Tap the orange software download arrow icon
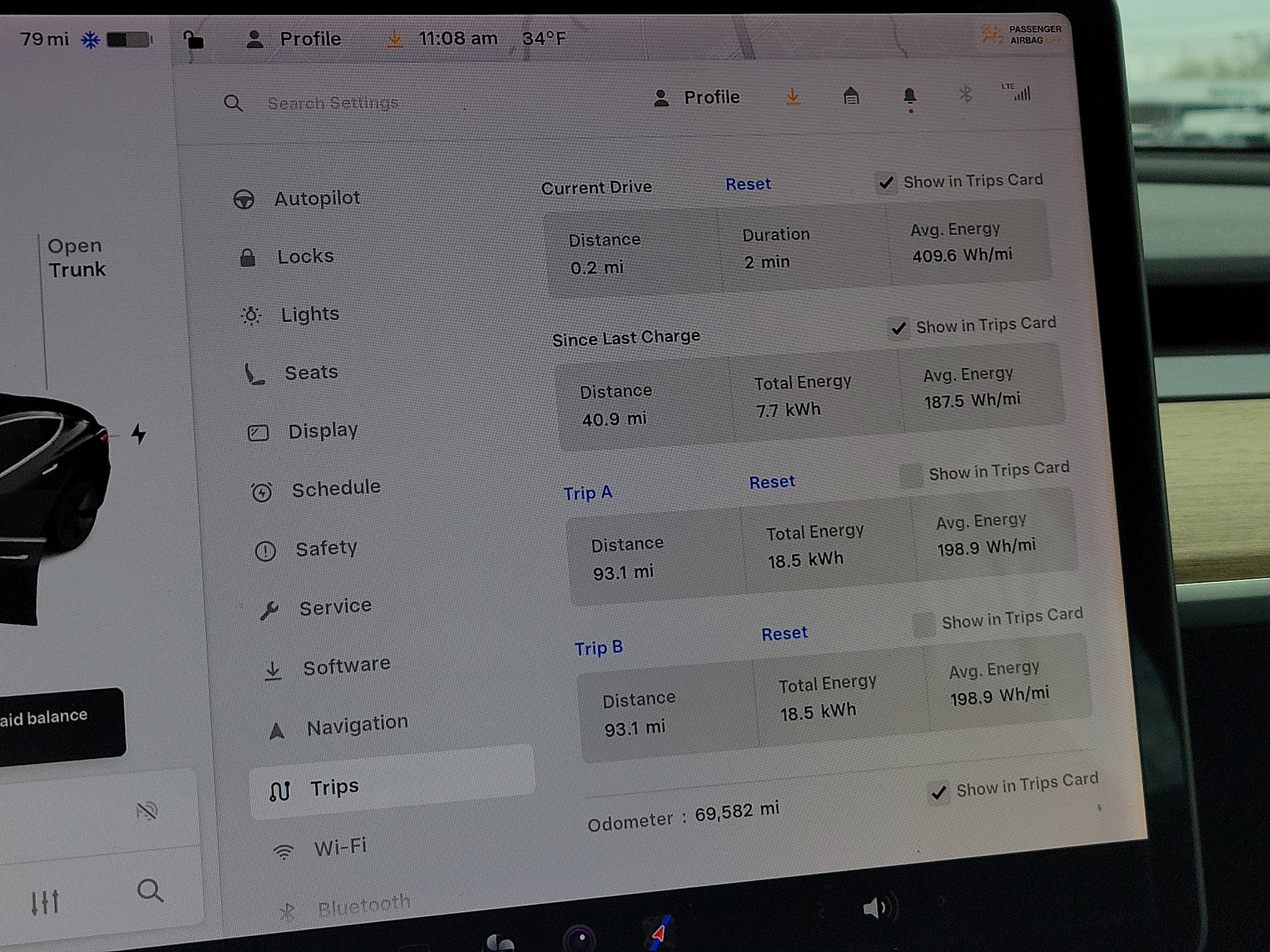The image size is (1270, 952). (793, 97)
